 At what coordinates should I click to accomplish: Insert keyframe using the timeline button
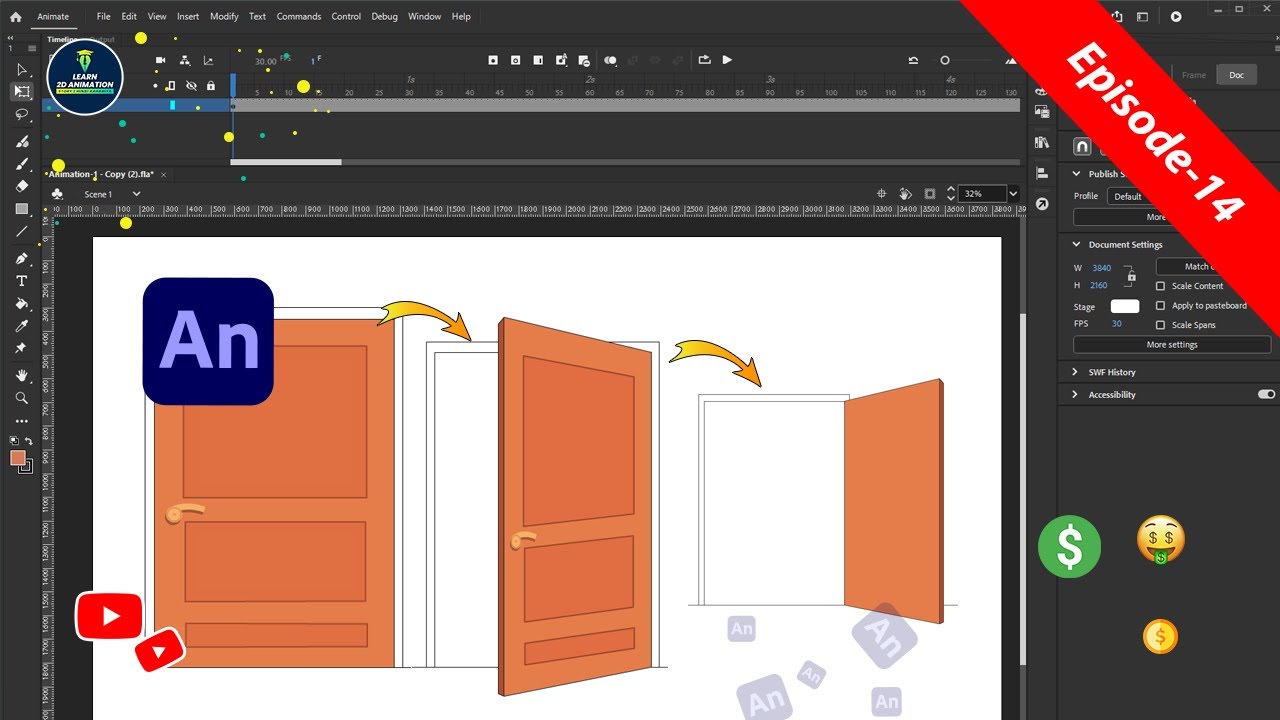coord(493,60)
